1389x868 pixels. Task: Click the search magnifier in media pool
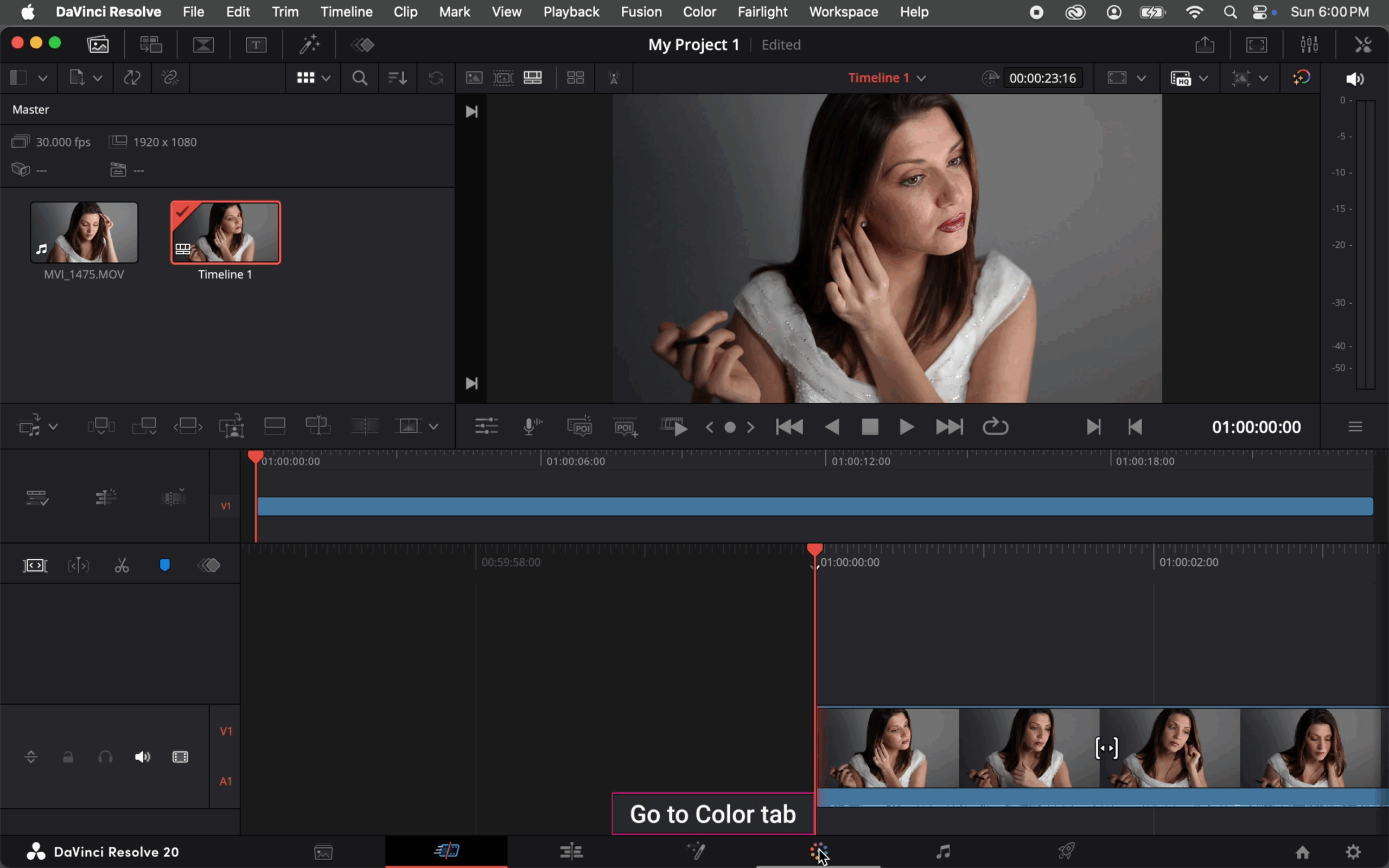[360, 78]
